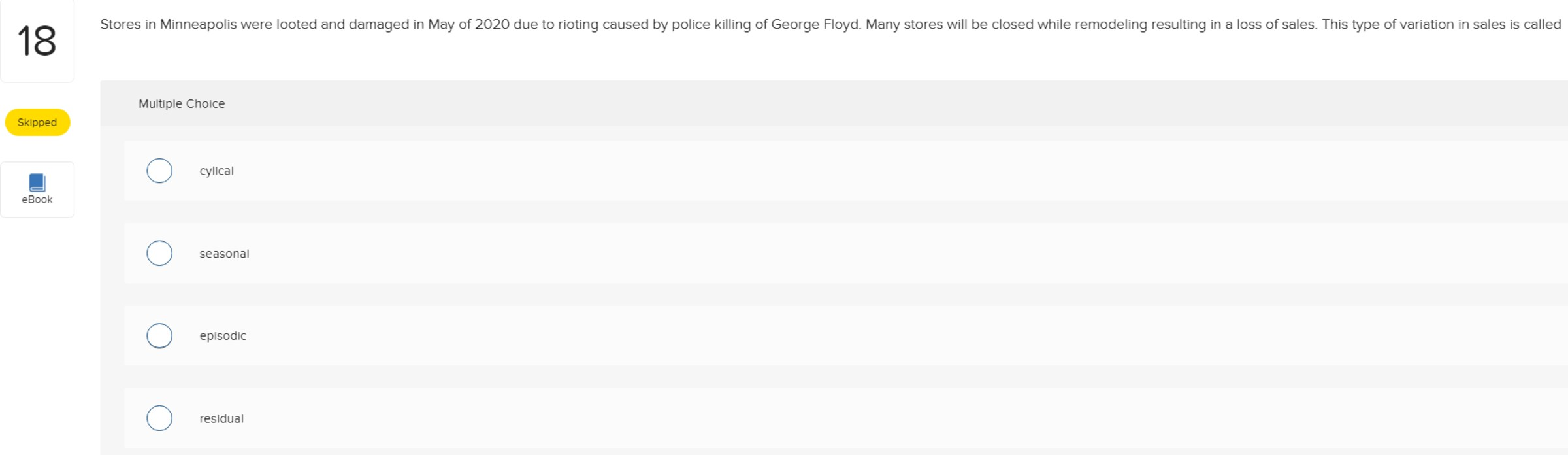
Task: Click the words George Floyd in the question
Action: (815, 25)
